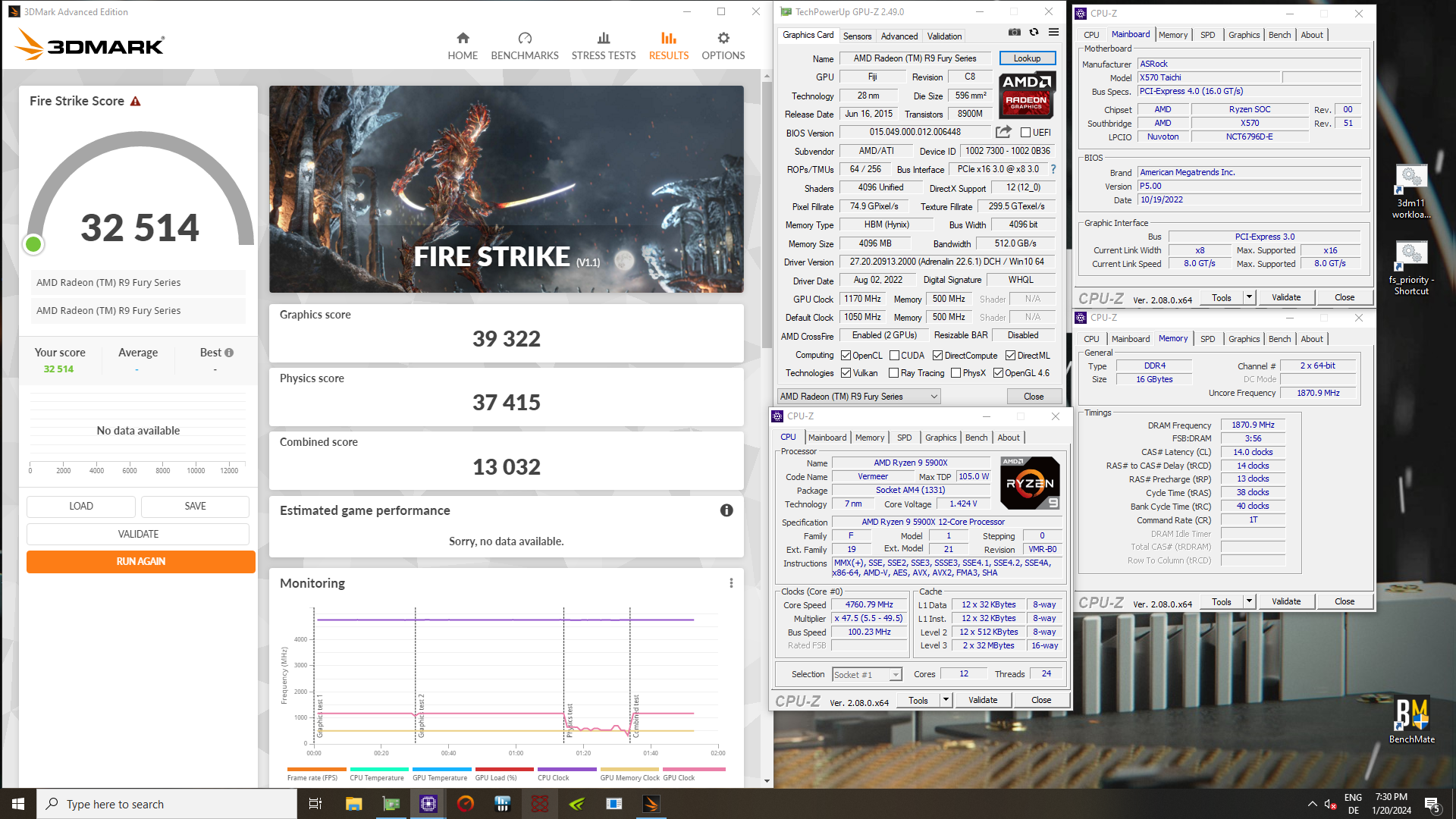Switch to Sensors tab in GPU-Z
The image size is (1456, 819).
[857, 36]
